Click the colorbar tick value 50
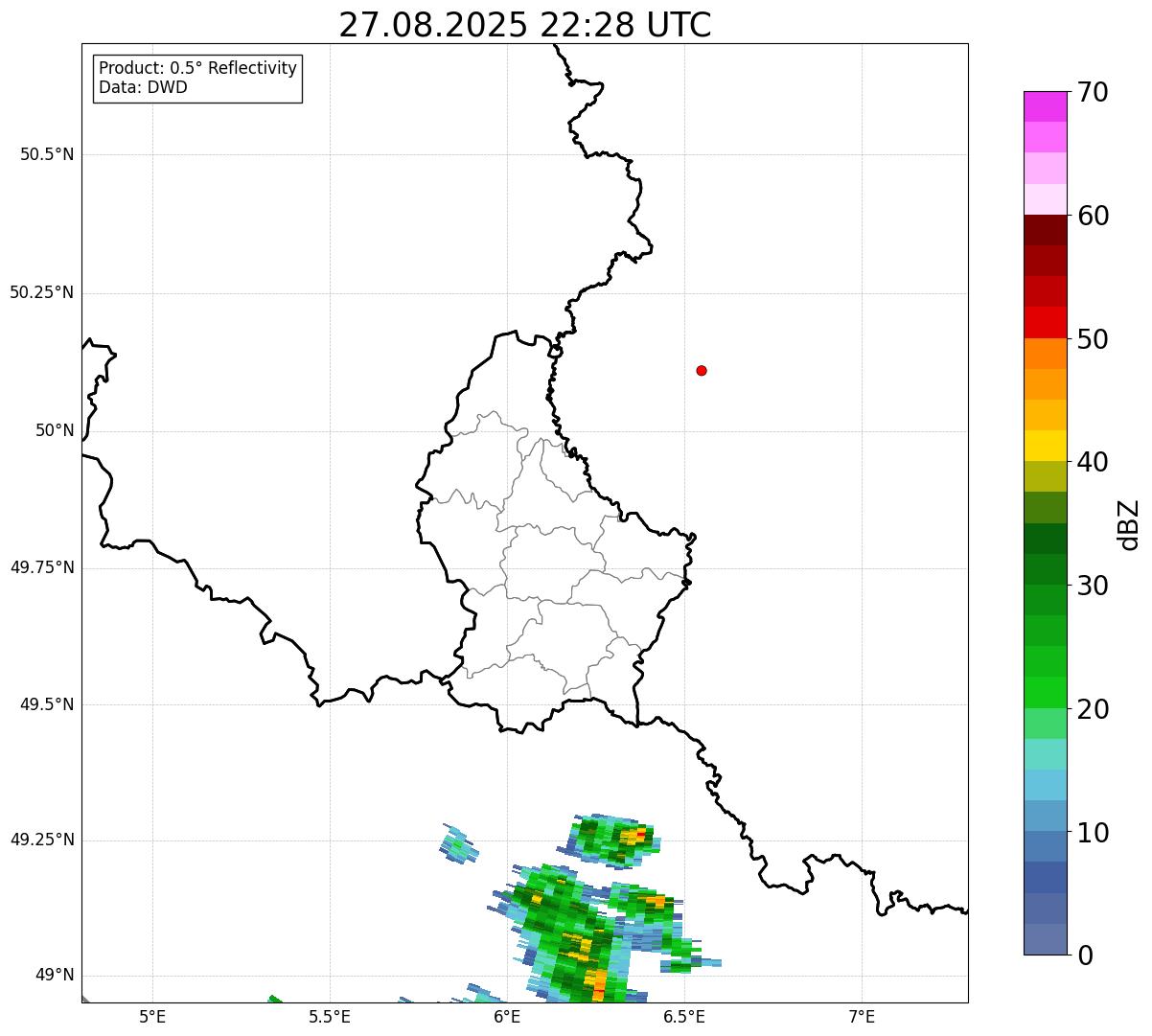1152x1036 pixels. click(1093, 339)
